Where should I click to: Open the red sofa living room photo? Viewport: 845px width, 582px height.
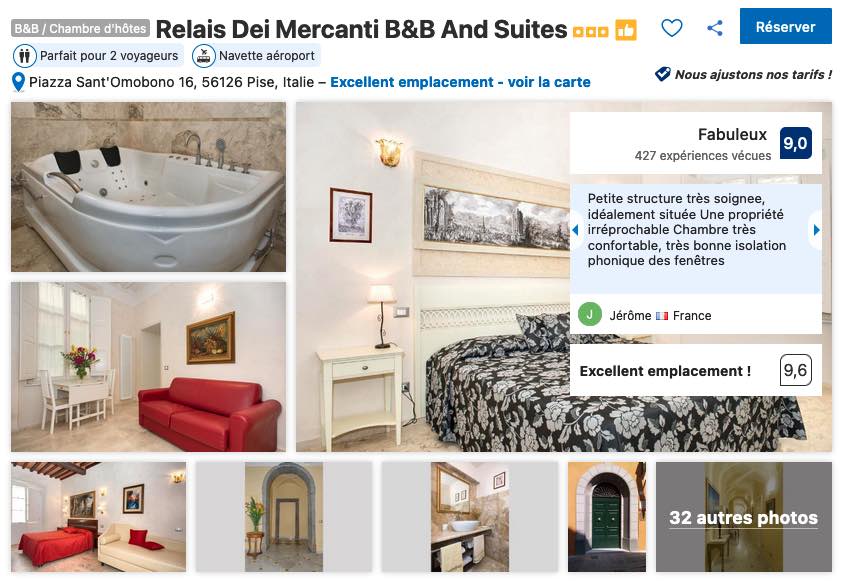click(x=148, y=366)
